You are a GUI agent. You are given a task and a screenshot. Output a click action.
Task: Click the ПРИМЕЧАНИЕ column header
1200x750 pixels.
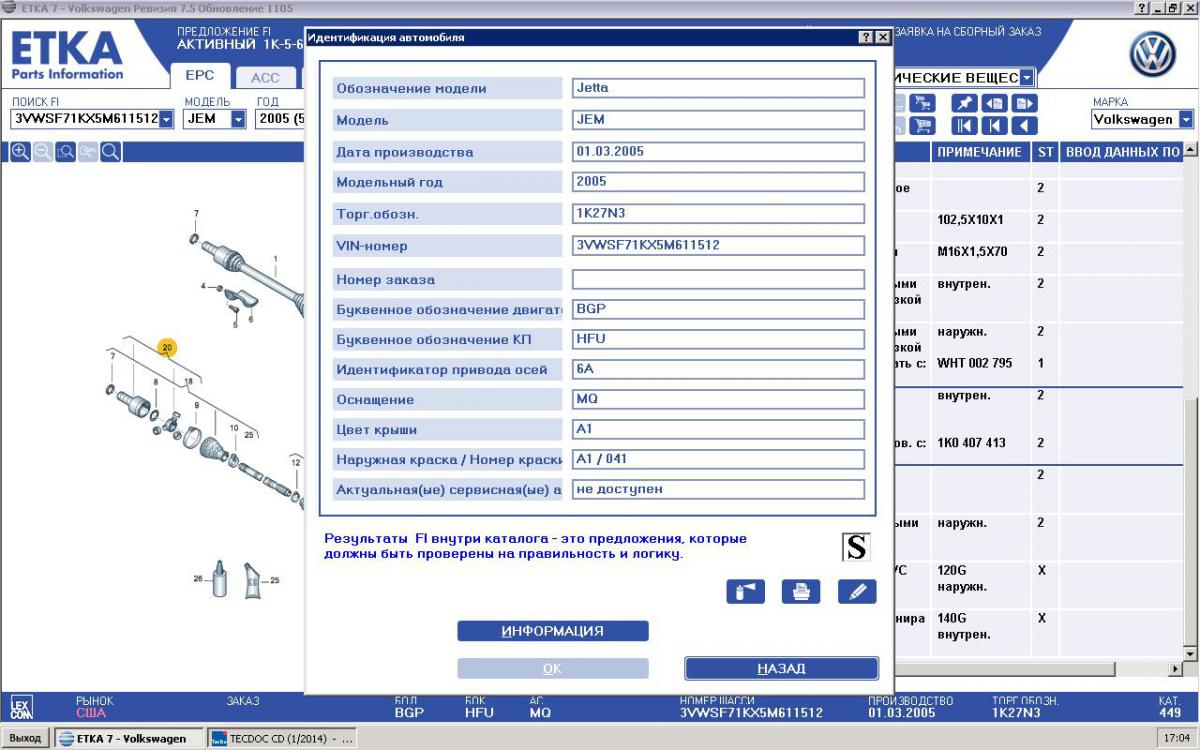[979, 153]
